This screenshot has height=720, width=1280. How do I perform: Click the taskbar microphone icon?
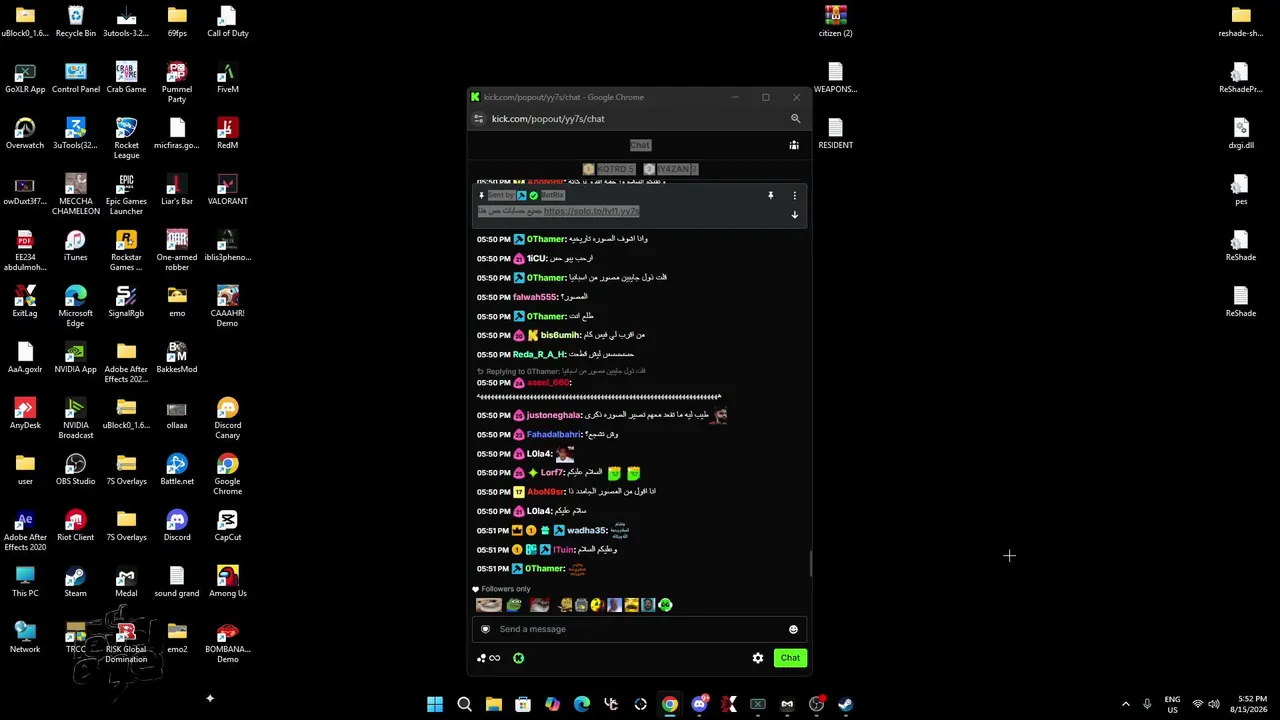point(1147,704)
